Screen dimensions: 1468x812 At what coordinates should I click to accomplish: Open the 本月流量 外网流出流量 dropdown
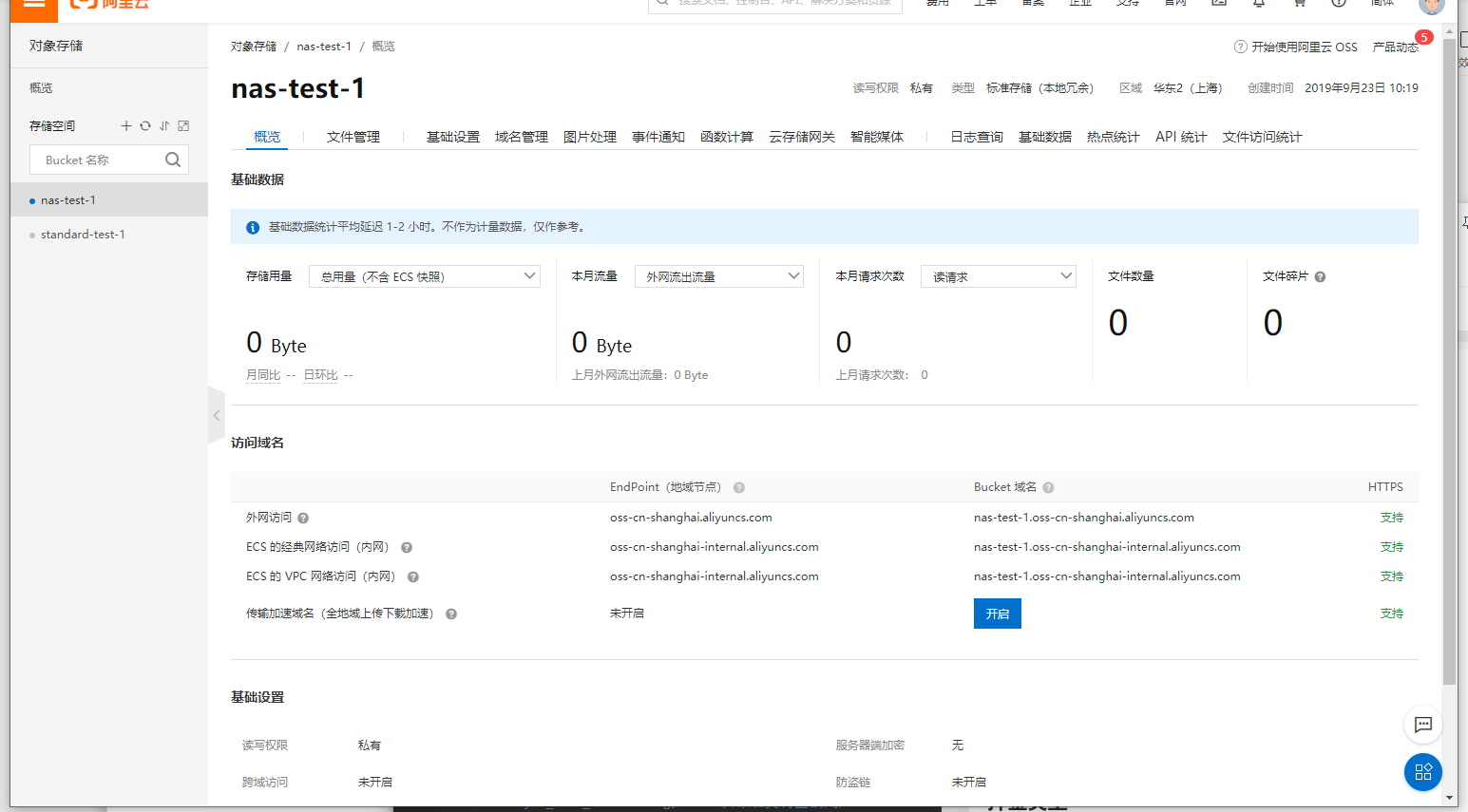(719, 276)
